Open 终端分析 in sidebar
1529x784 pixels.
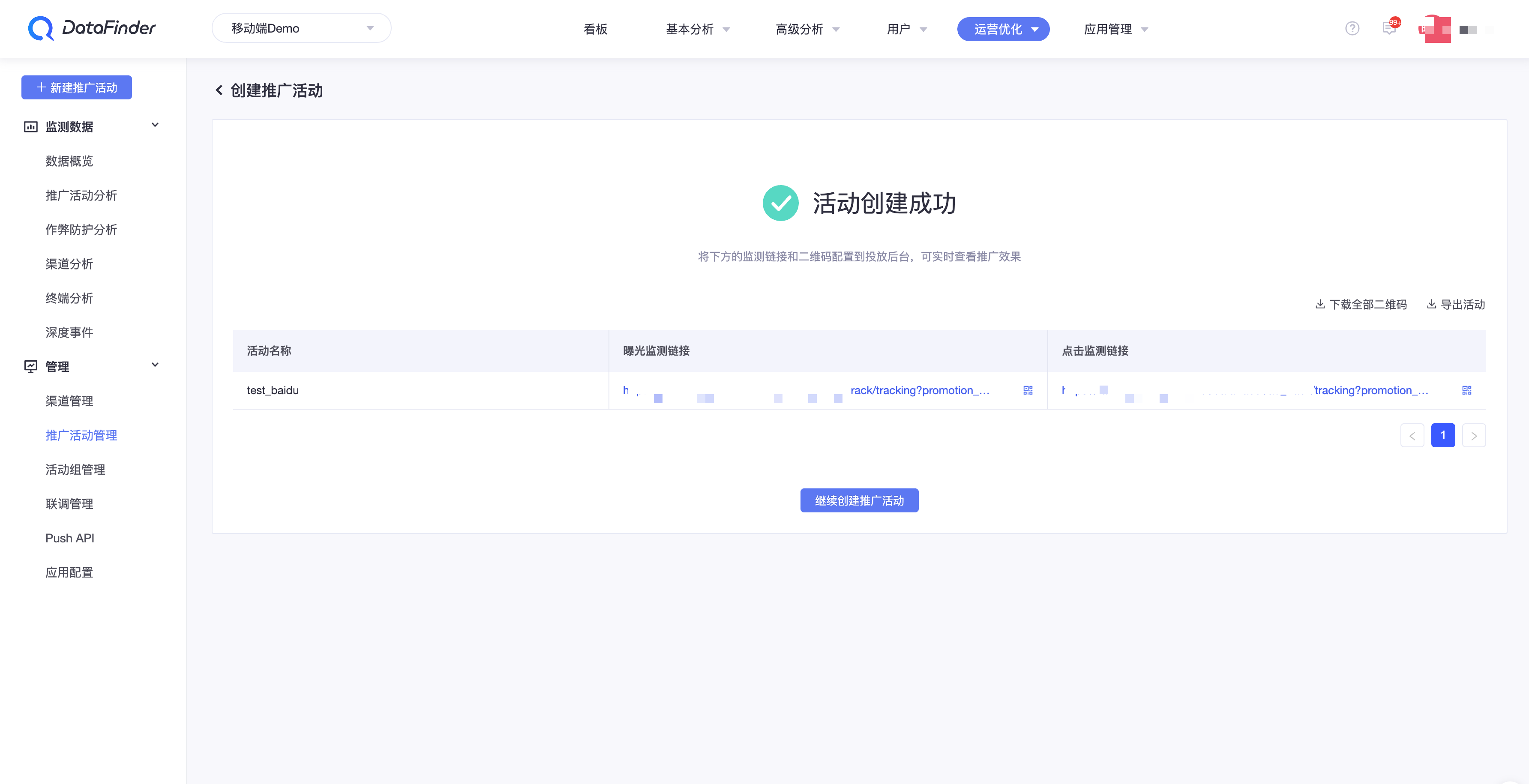69,298
